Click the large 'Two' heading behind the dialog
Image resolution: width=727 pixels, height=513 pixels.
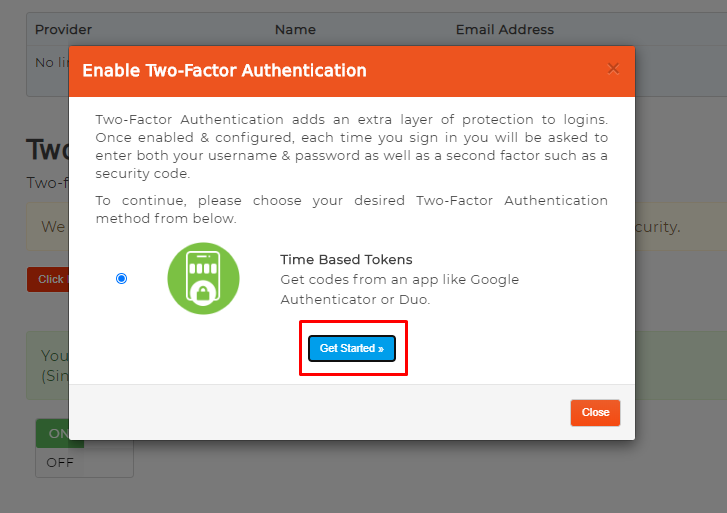(x=46, y=150)
